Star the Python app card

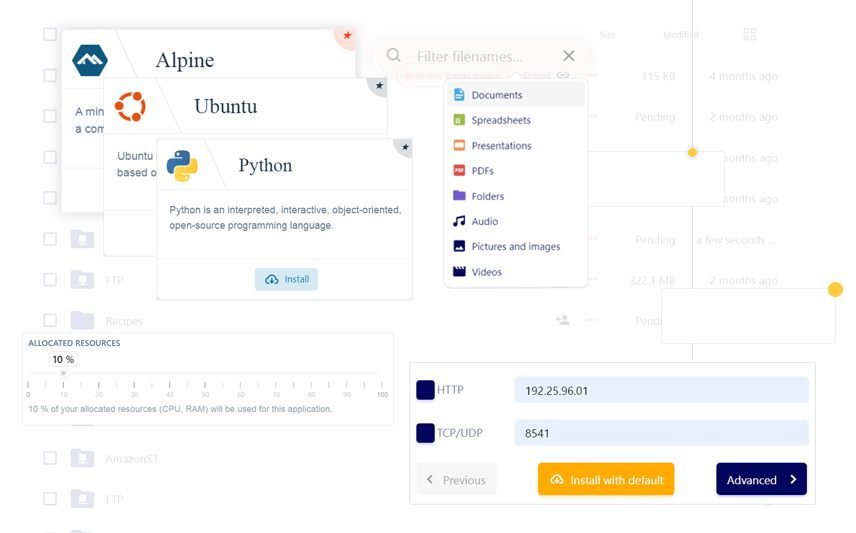pyautogui.click(x=405, y=147)
